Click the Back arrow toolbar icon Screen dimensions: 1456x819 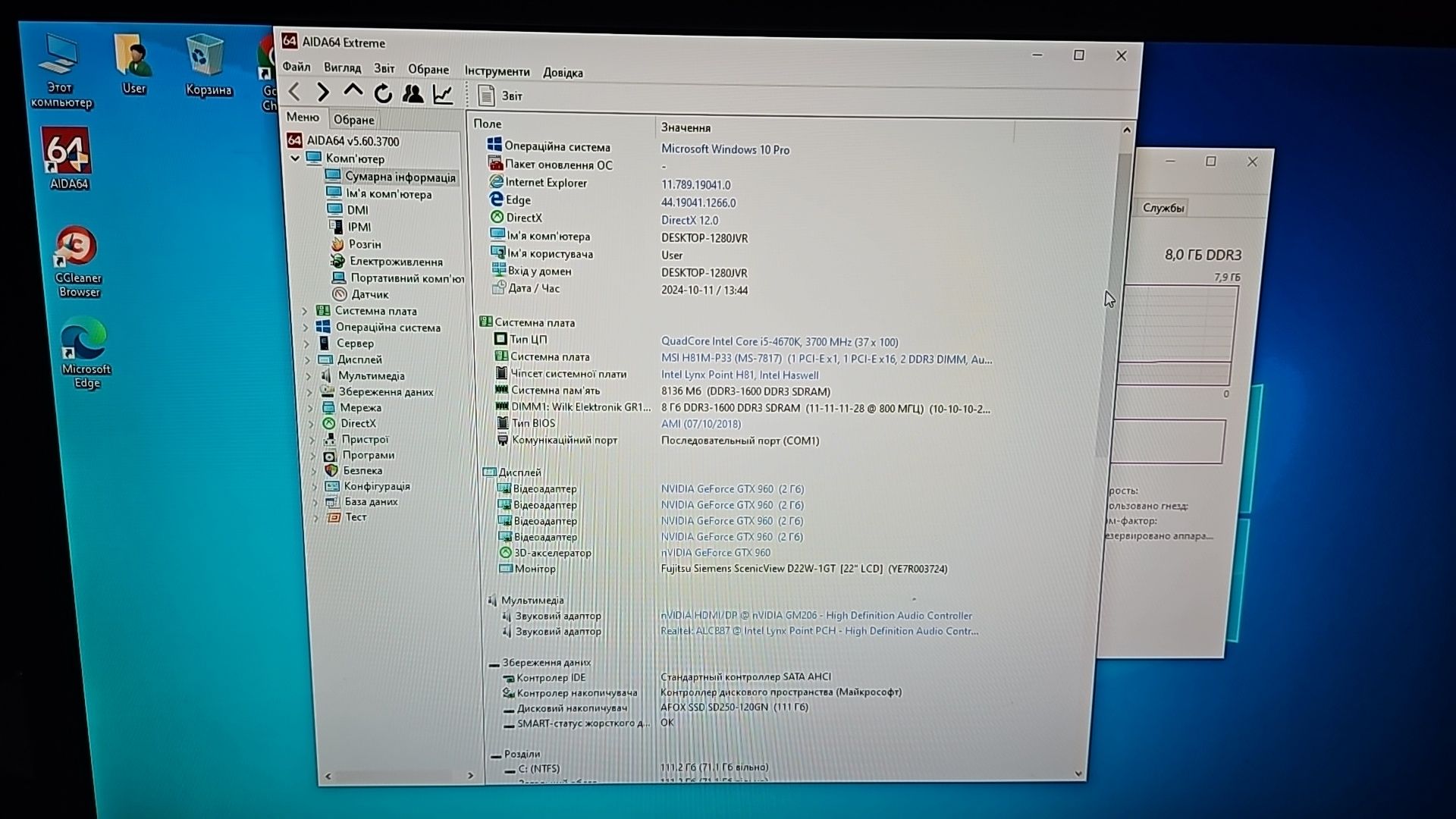point(294,92)
